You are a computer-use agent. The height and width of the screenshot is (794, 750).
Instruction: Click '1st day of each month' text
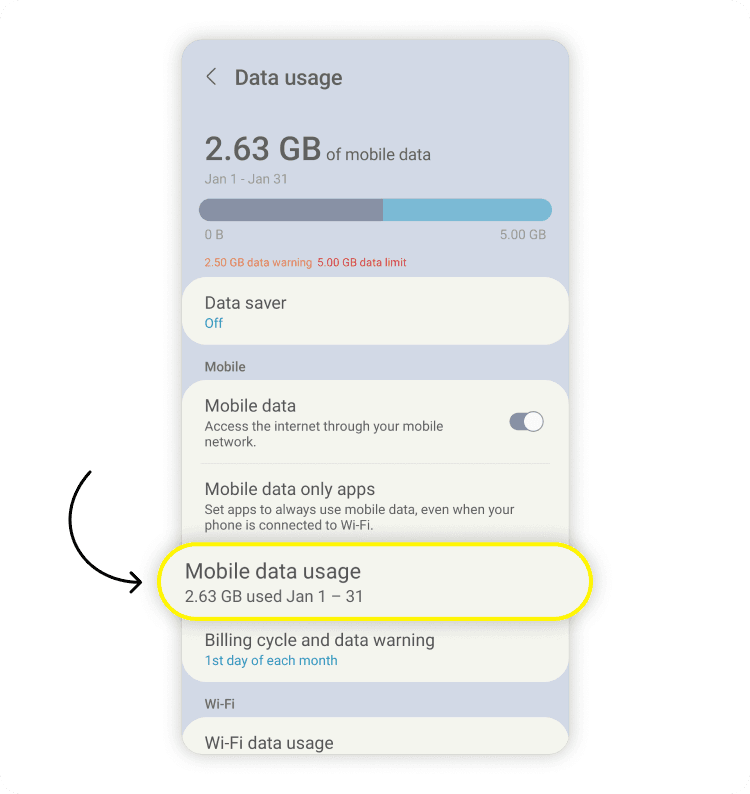pyautogui.click(x=271, y=661)
